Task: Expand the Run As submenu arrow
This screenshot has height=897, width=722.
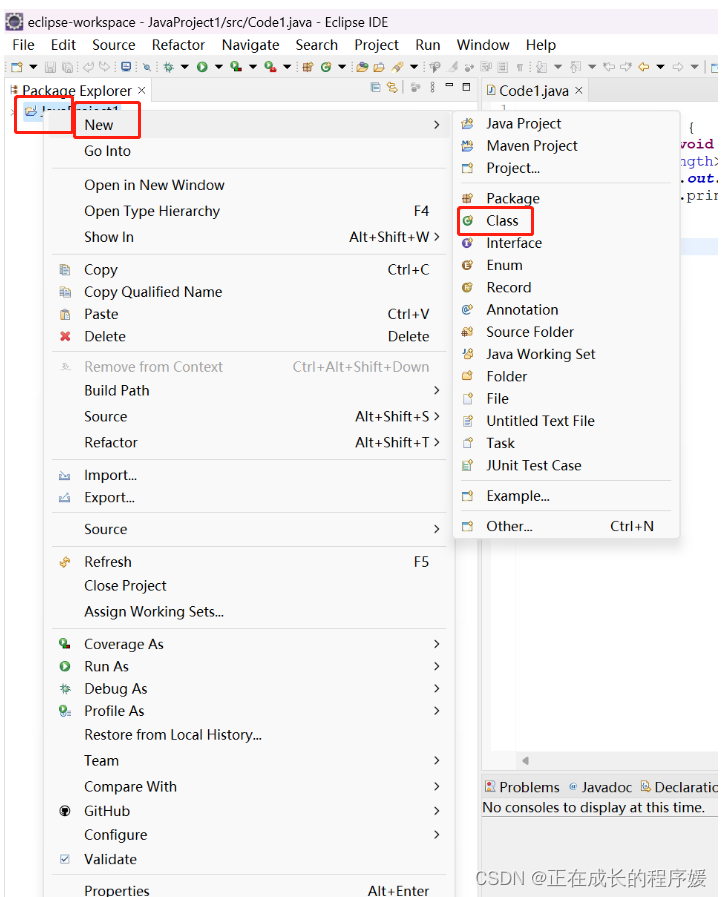Action: [437, 666]
